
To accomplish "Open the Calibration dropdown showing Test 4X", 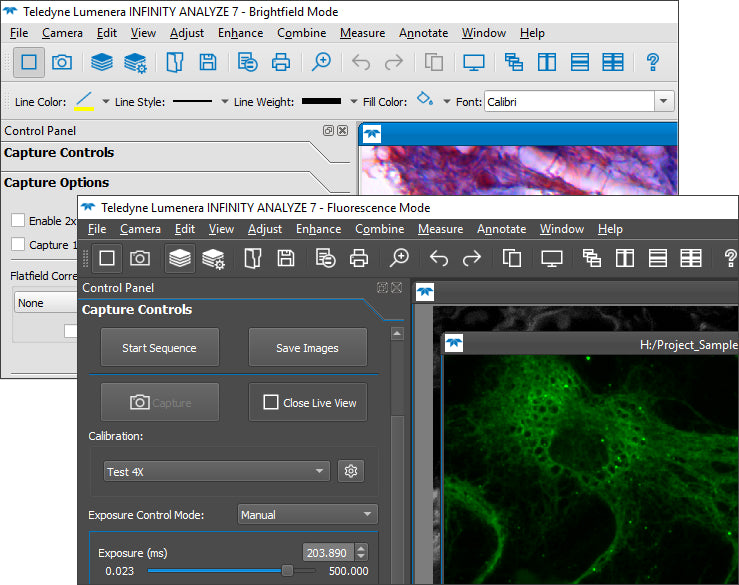I will pos(217,471).
